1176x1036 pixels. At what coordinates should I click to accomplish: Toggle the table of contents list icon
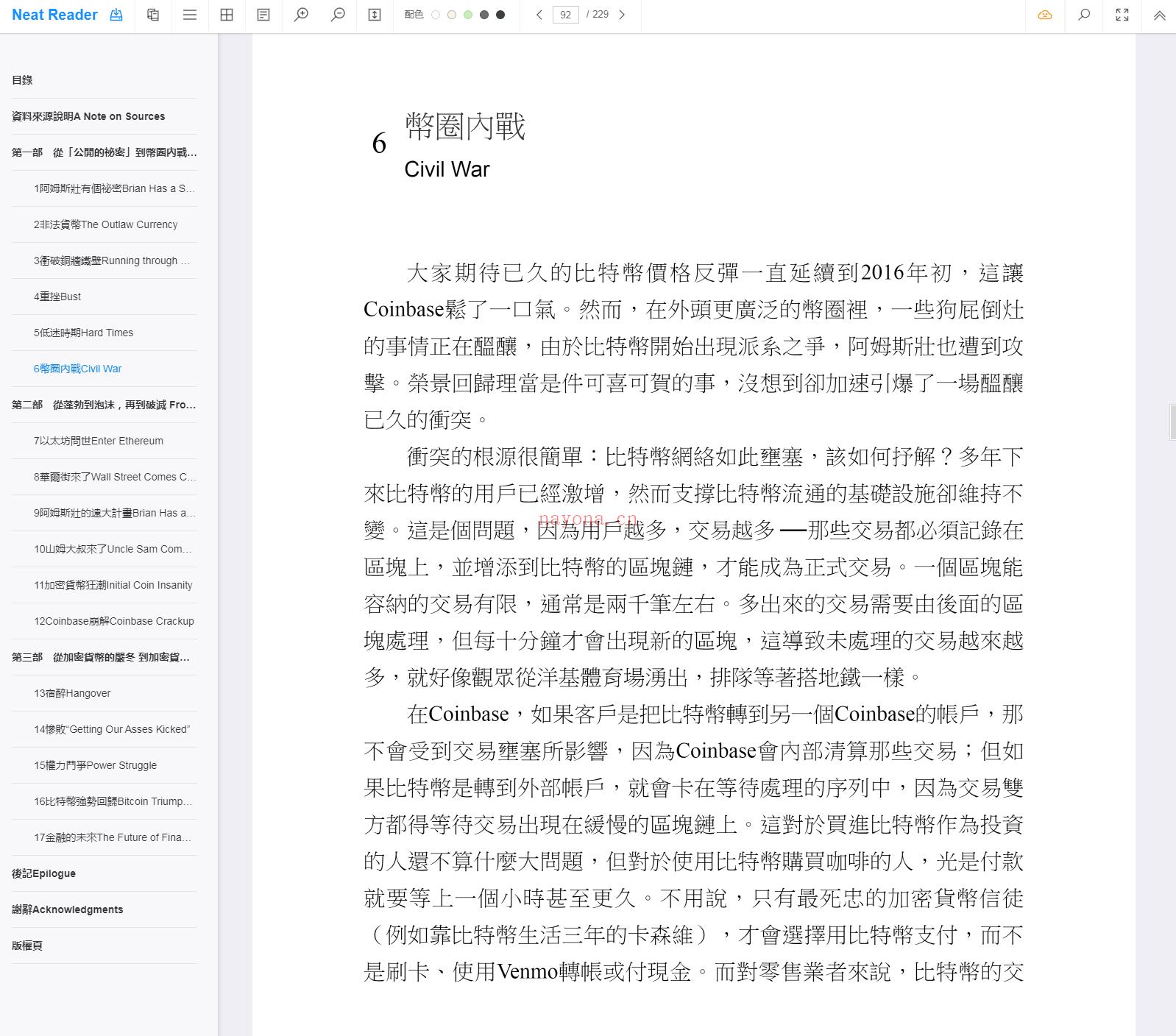pyautogui.click(x=190, y=15)
